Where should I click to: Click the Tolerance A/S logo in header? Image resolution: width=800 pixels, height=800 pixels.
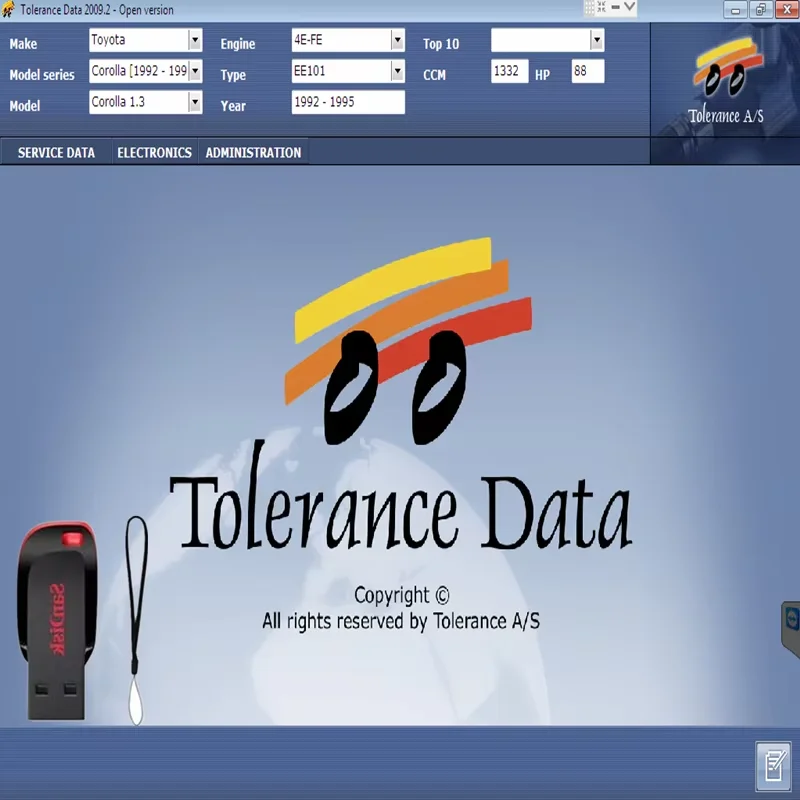coord(726,81)
